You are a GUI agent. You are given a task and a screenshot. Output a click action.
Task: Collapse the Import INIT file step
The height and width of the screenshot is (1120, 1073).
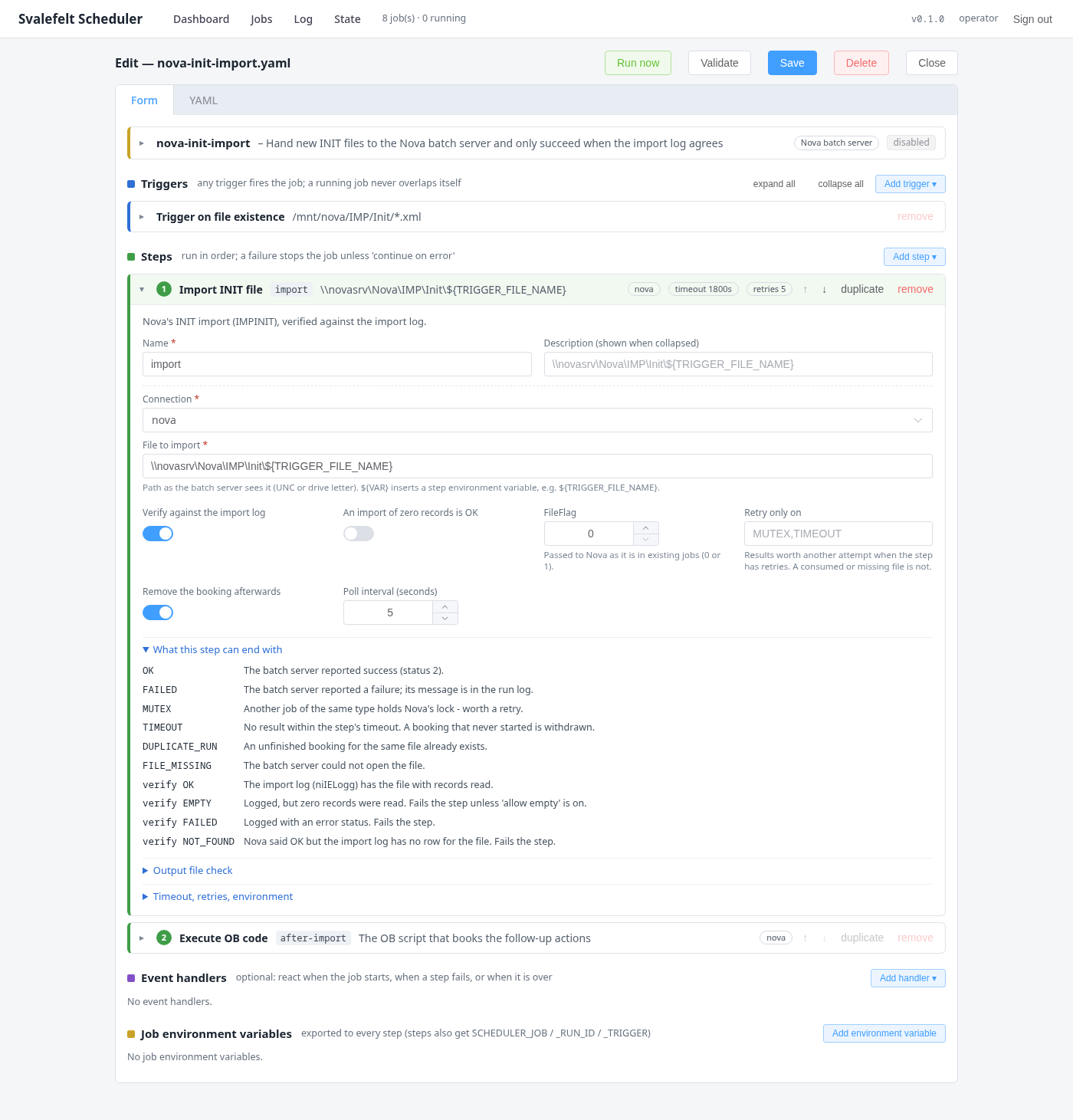click(x=142, y=290)
